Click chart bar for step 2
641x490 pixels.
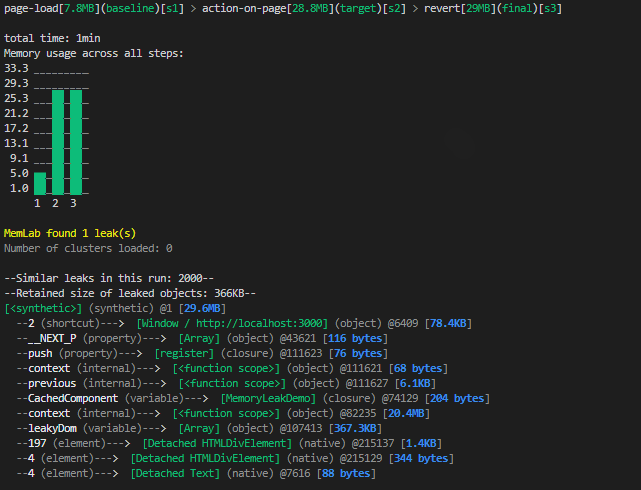click(58, 142)
